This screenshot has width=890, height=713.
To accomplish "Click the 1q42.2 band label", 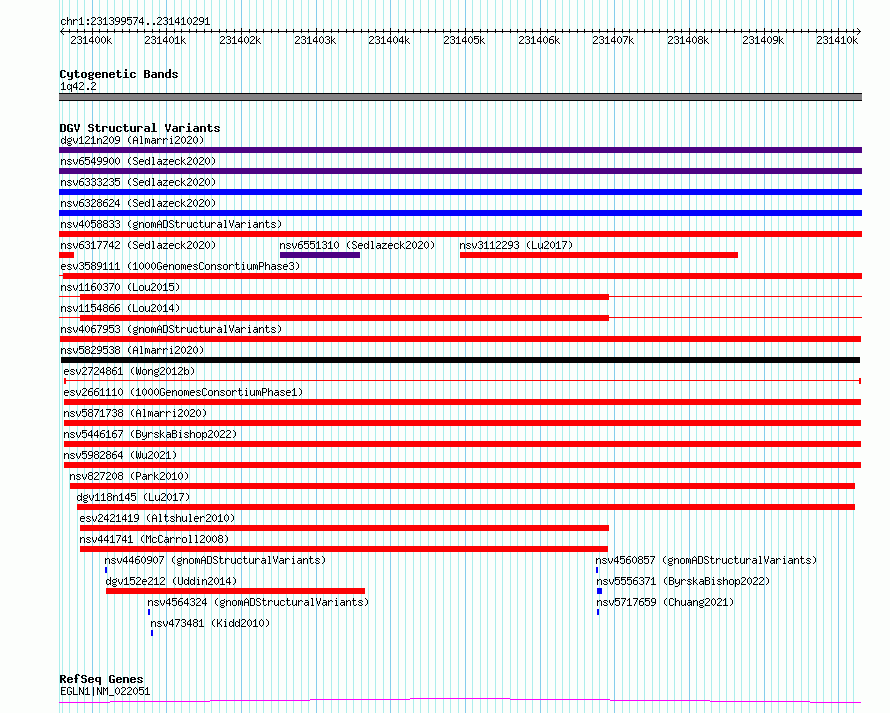I will pyautogui.click(x=78, y=86).
